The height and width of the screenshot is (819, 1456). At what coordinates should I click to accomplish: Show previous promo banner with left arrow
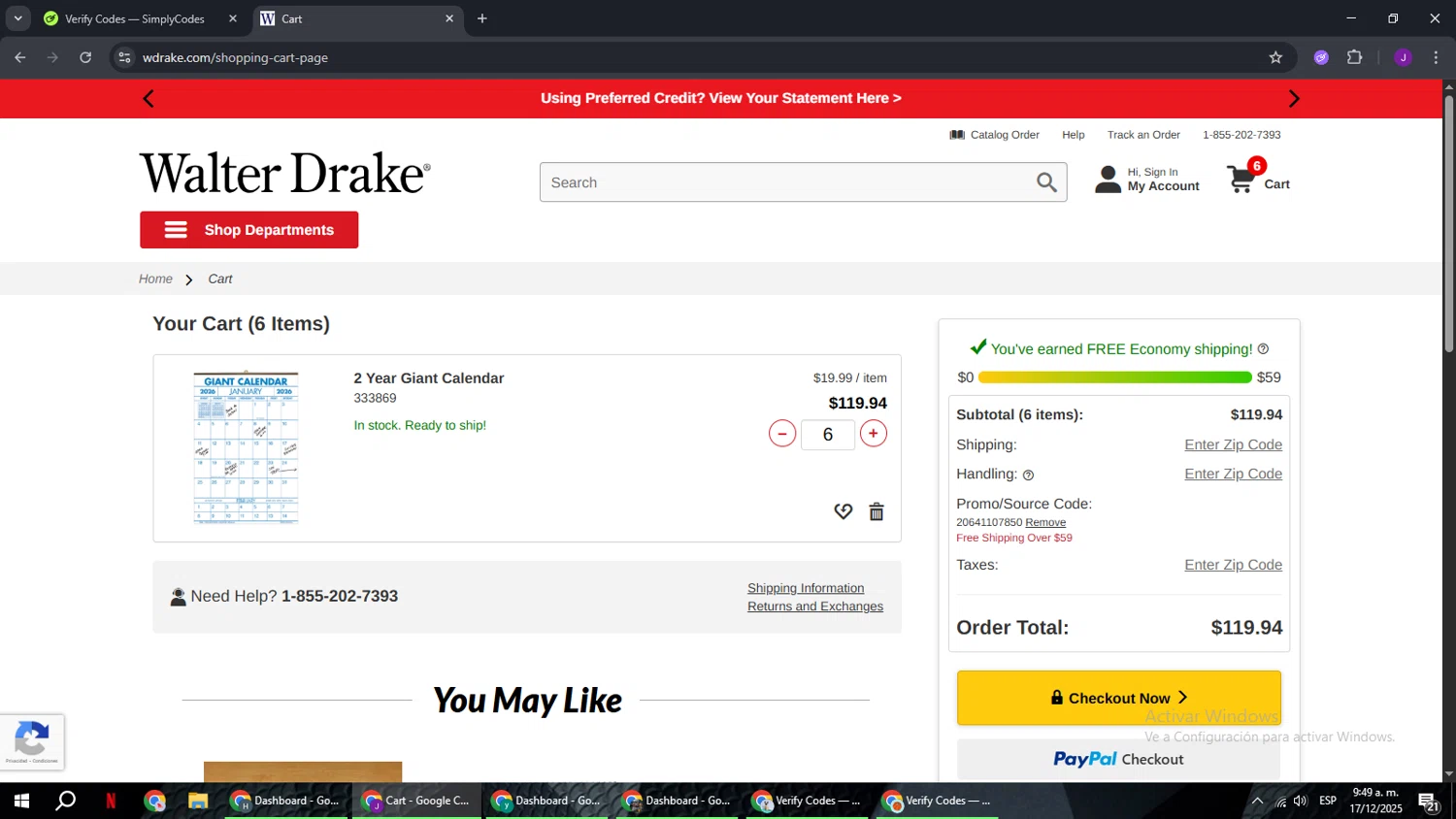(x=149, y=98)
